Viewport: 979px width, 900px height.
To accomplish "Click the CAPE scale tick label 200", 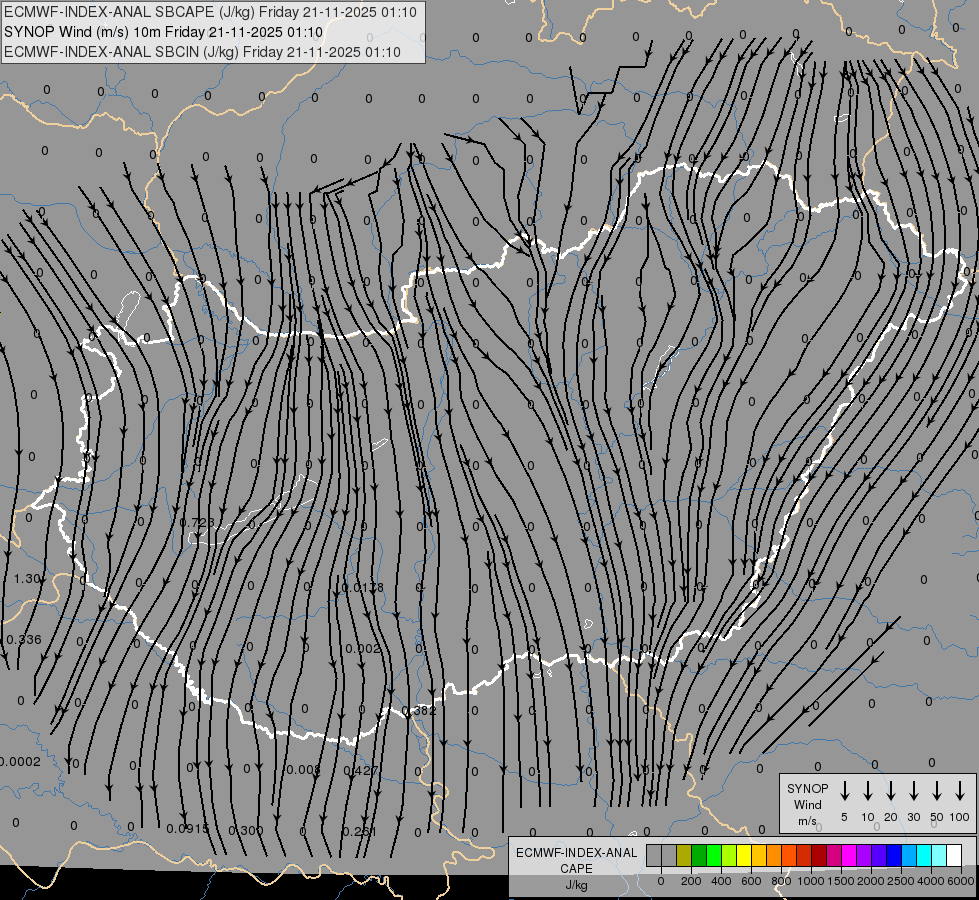I will (x=691, y=881).
